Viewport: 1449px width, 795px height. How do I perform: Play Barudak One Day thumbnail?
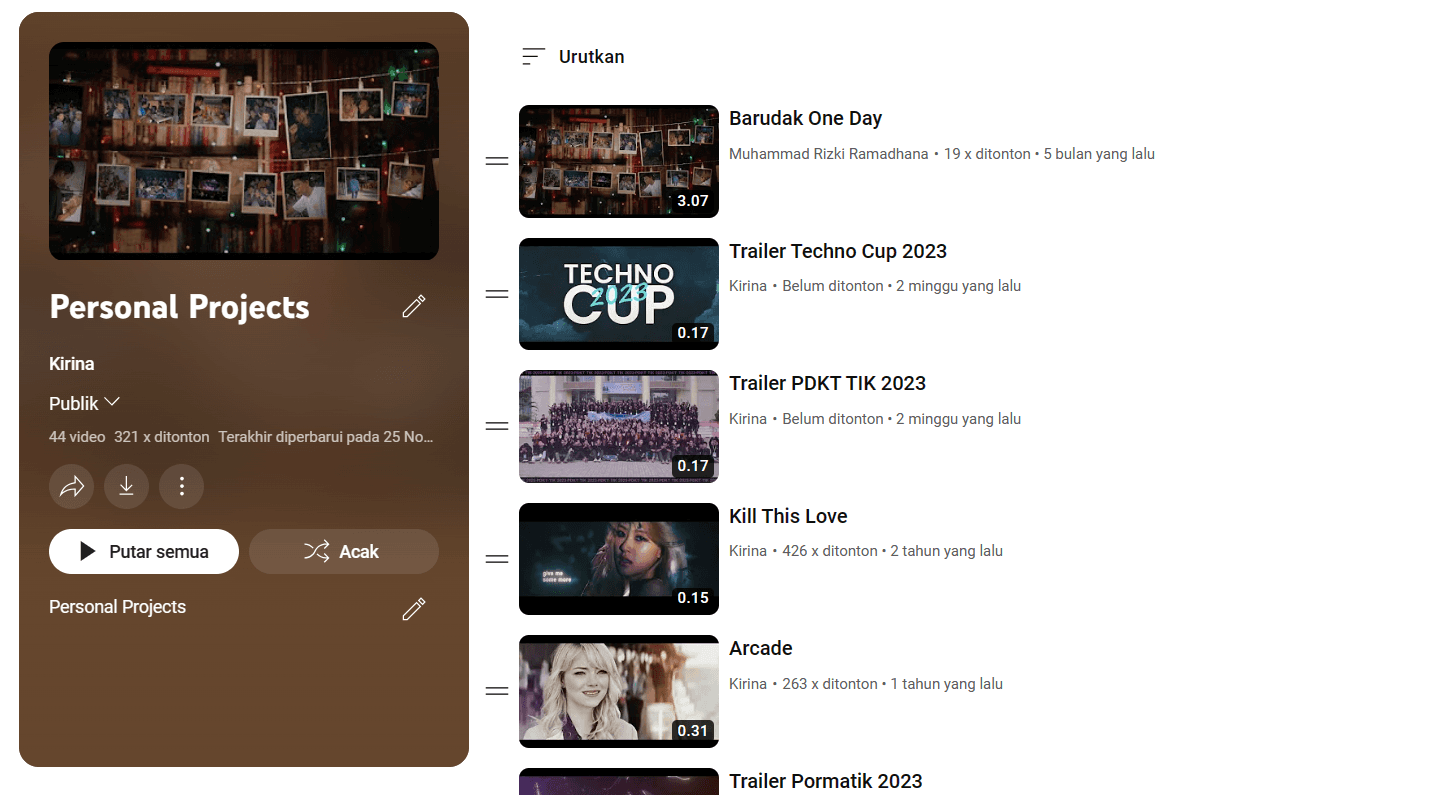coord(619,161)
